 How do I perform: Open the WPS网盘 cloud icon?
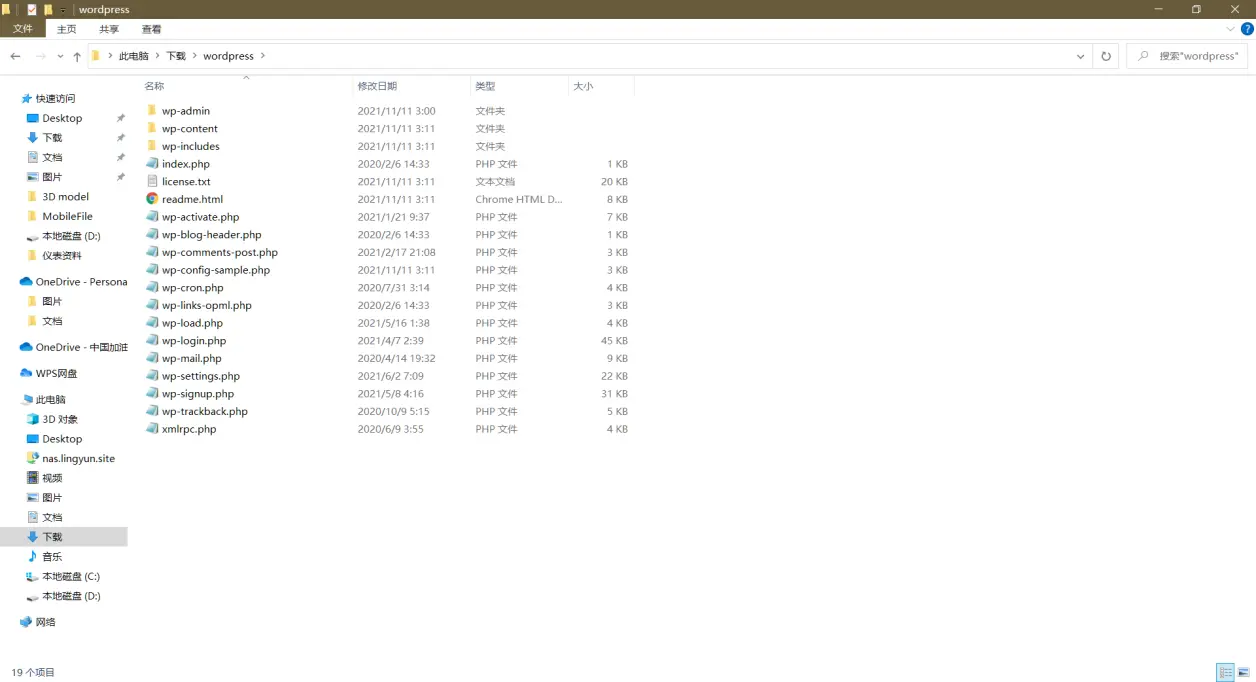(x=26, y=374)
